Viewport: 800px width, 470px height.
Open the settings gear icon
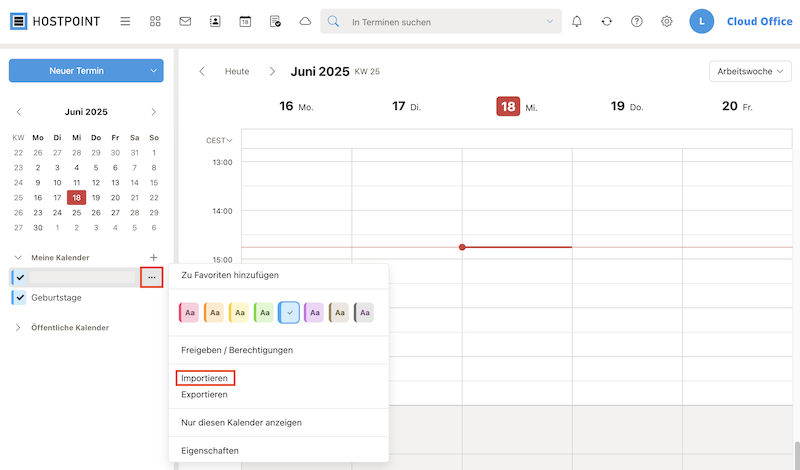pyautogui.click(x=667, y=21)
